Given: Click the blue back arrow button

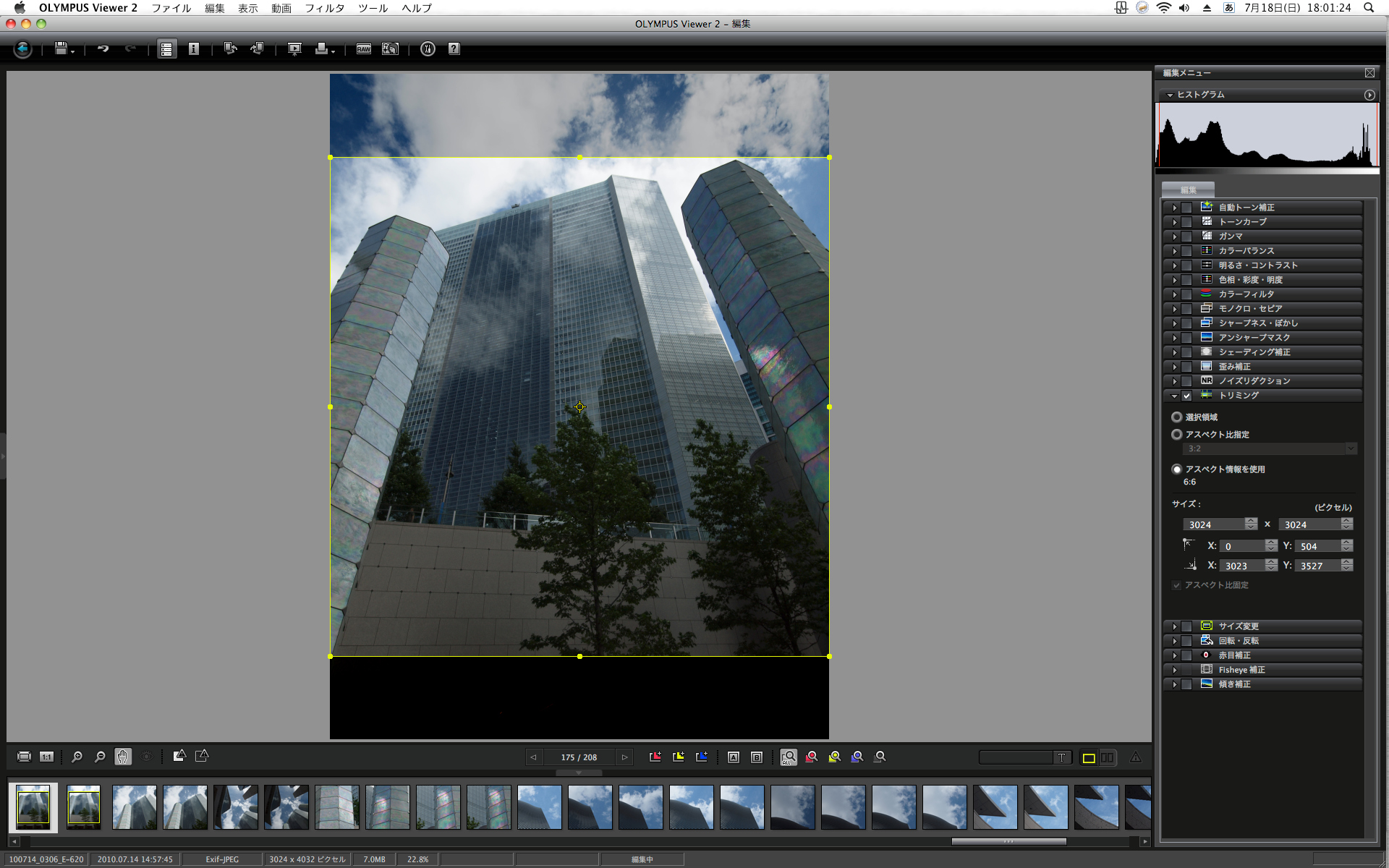Looking at the screenshot, I should tap(22, 49).
